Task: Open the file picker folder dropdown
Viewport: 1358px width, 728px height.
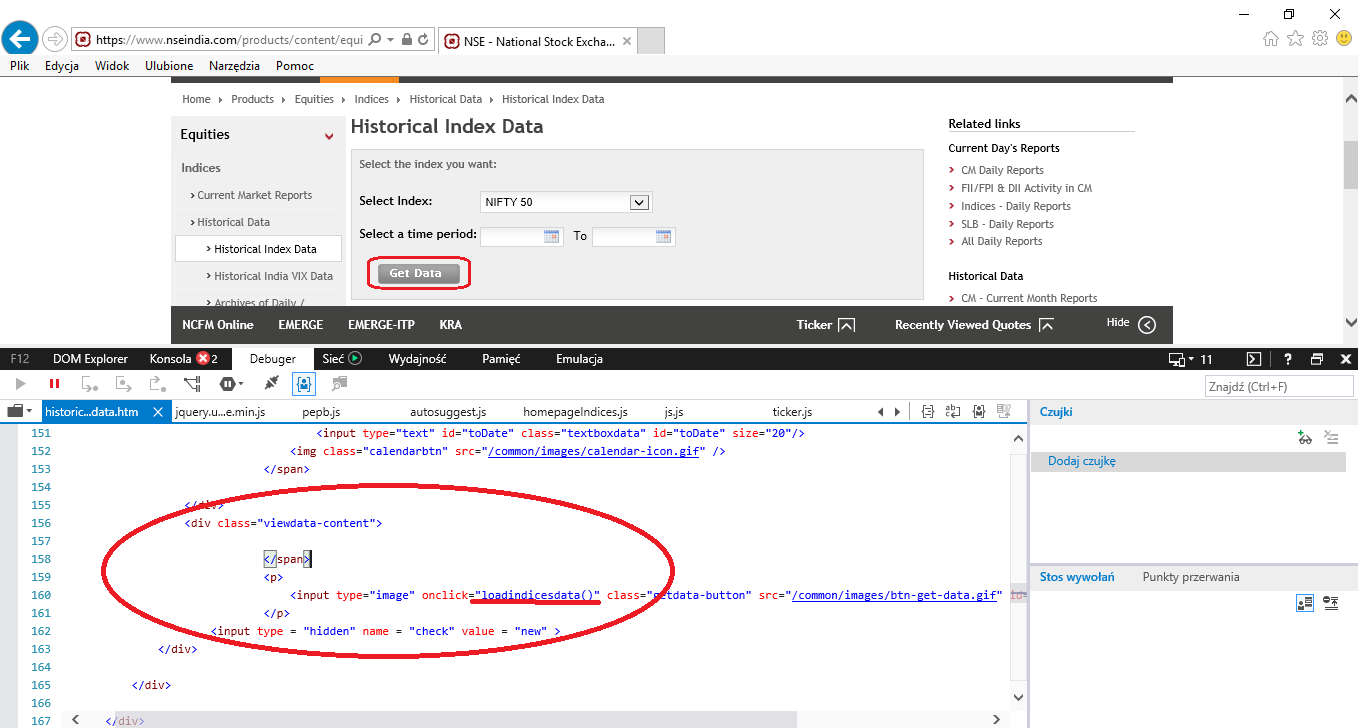Action: coord(20,411)
